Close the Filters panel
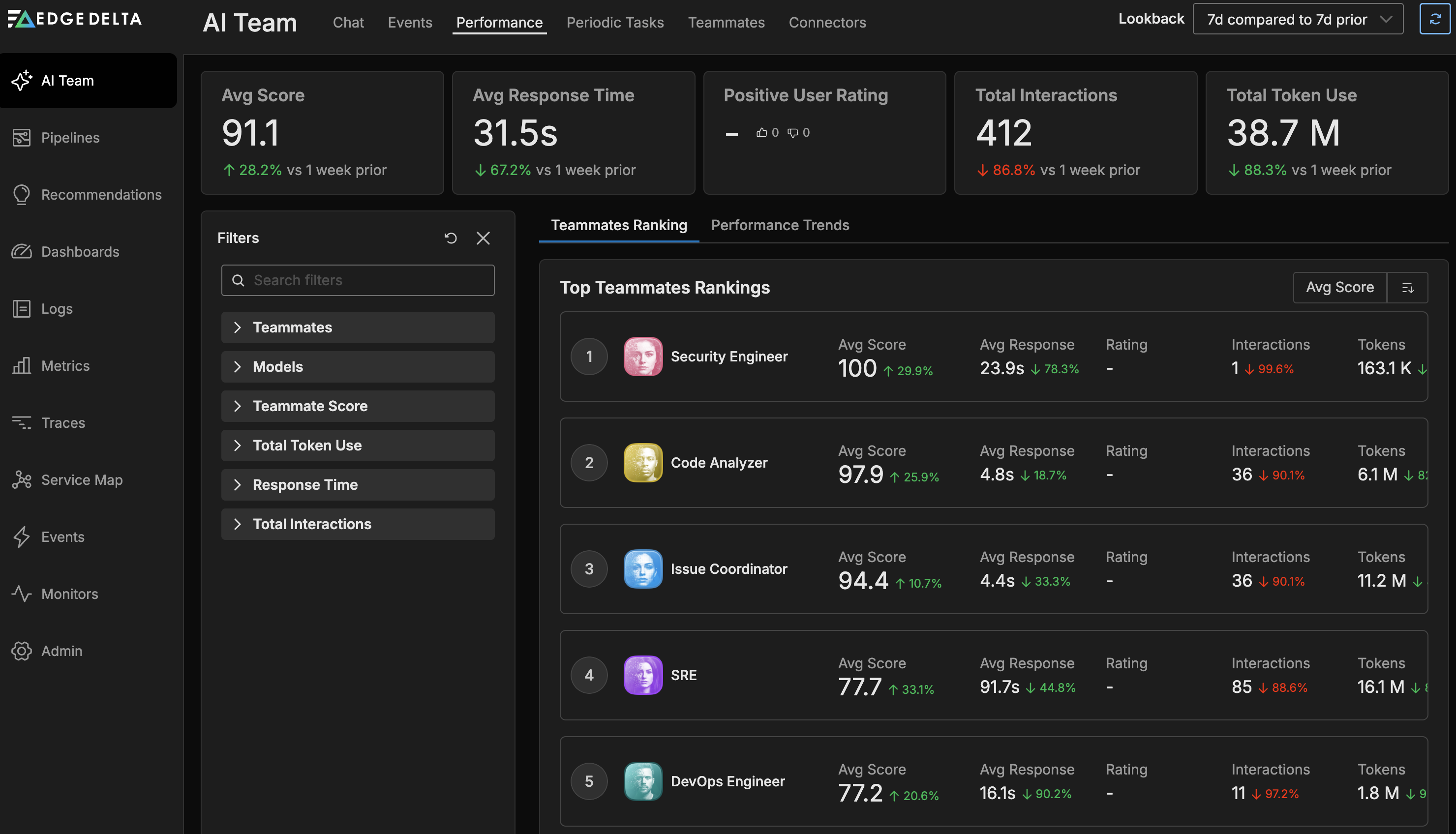1456x834 pixels. click(483, 238)
